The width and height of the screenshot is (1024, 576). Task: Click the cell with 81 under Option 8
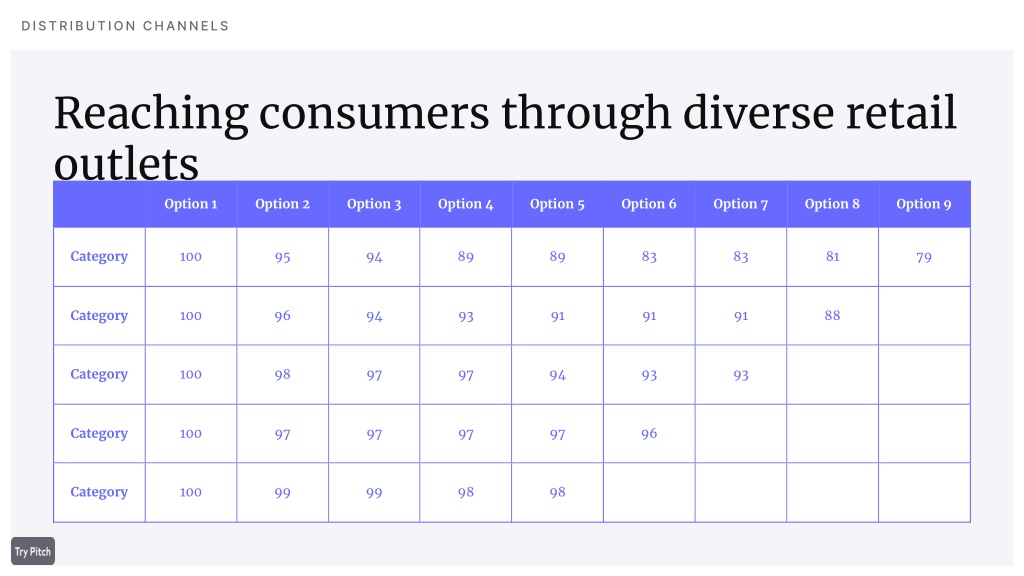coord(833,257)
